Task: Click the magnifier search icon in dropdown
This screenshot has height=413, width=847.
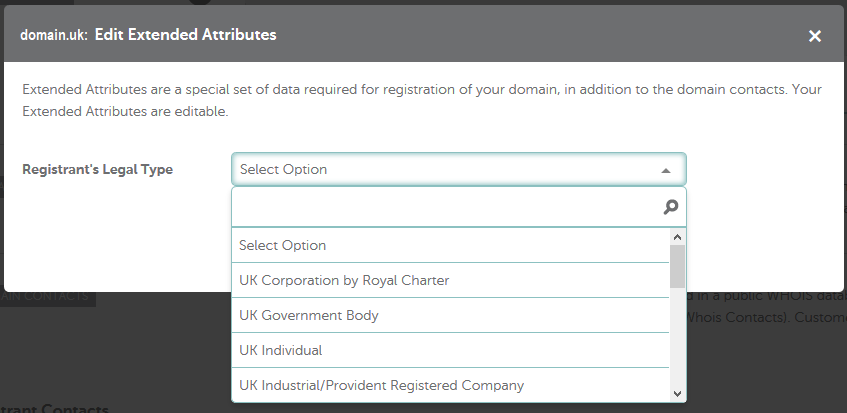Action: tap(670, 207)
